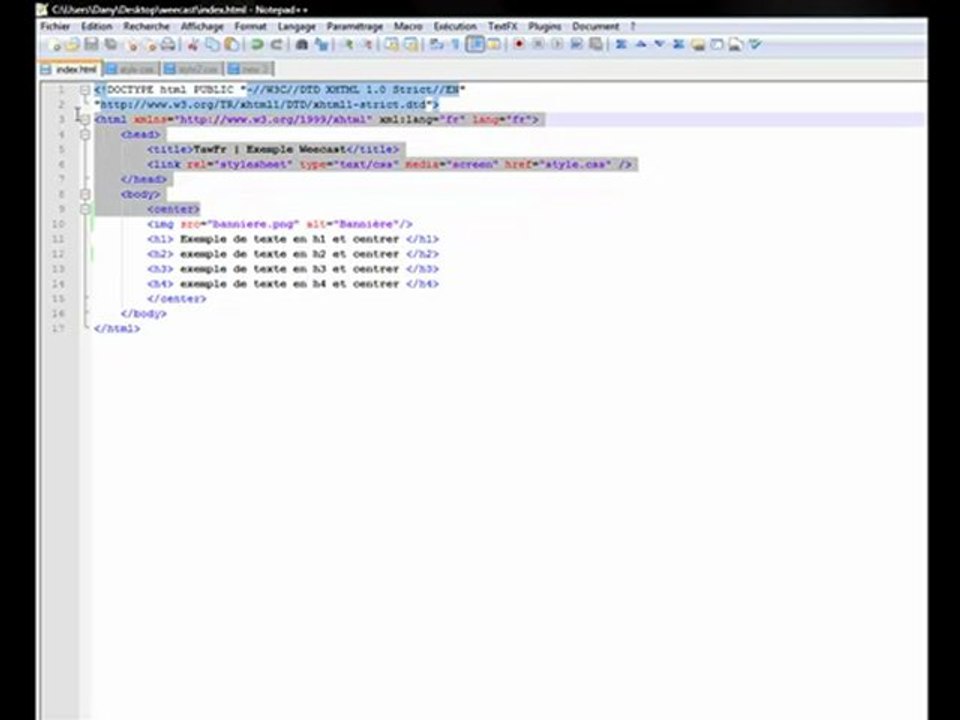The image size is (960, 720).
Task: Open the Format menu
Action: [250, 26]
